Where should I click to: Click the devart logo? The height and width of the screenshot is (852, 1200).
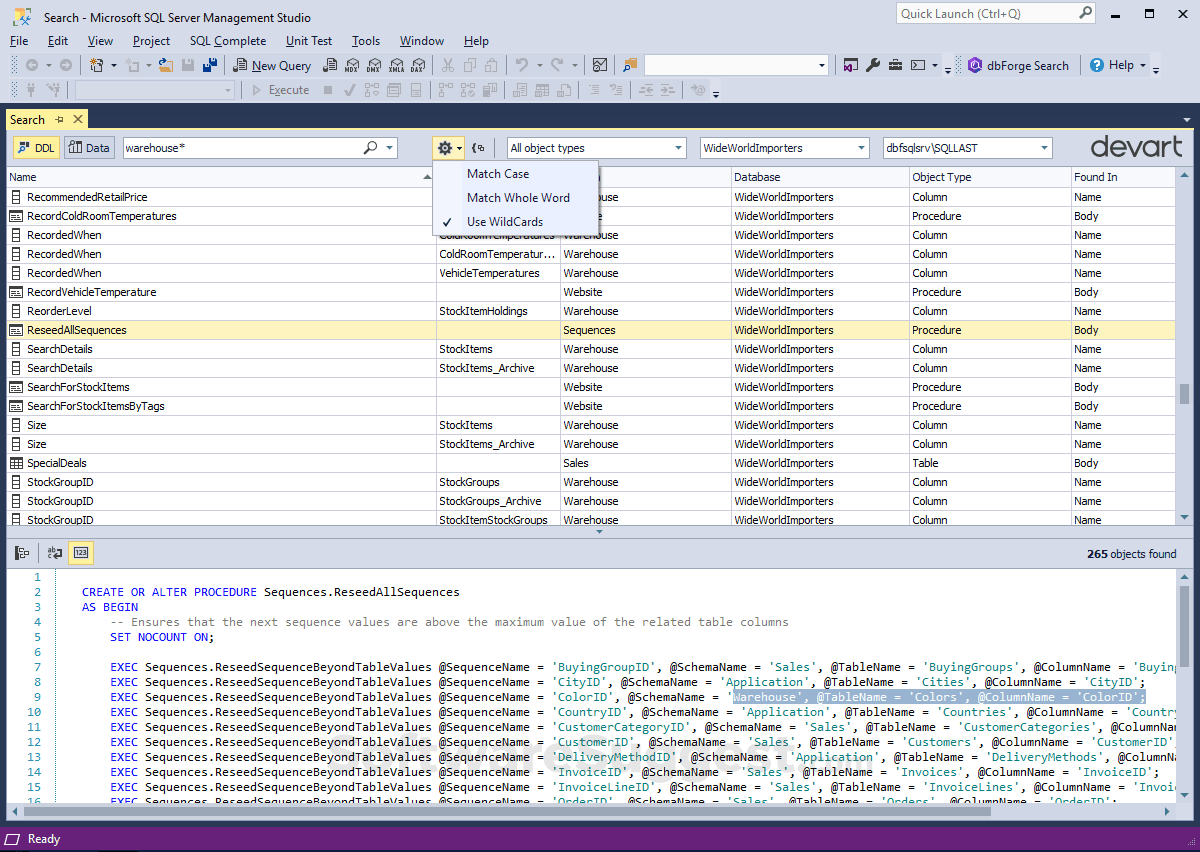pyautogui.click(x=1136, y=146)
